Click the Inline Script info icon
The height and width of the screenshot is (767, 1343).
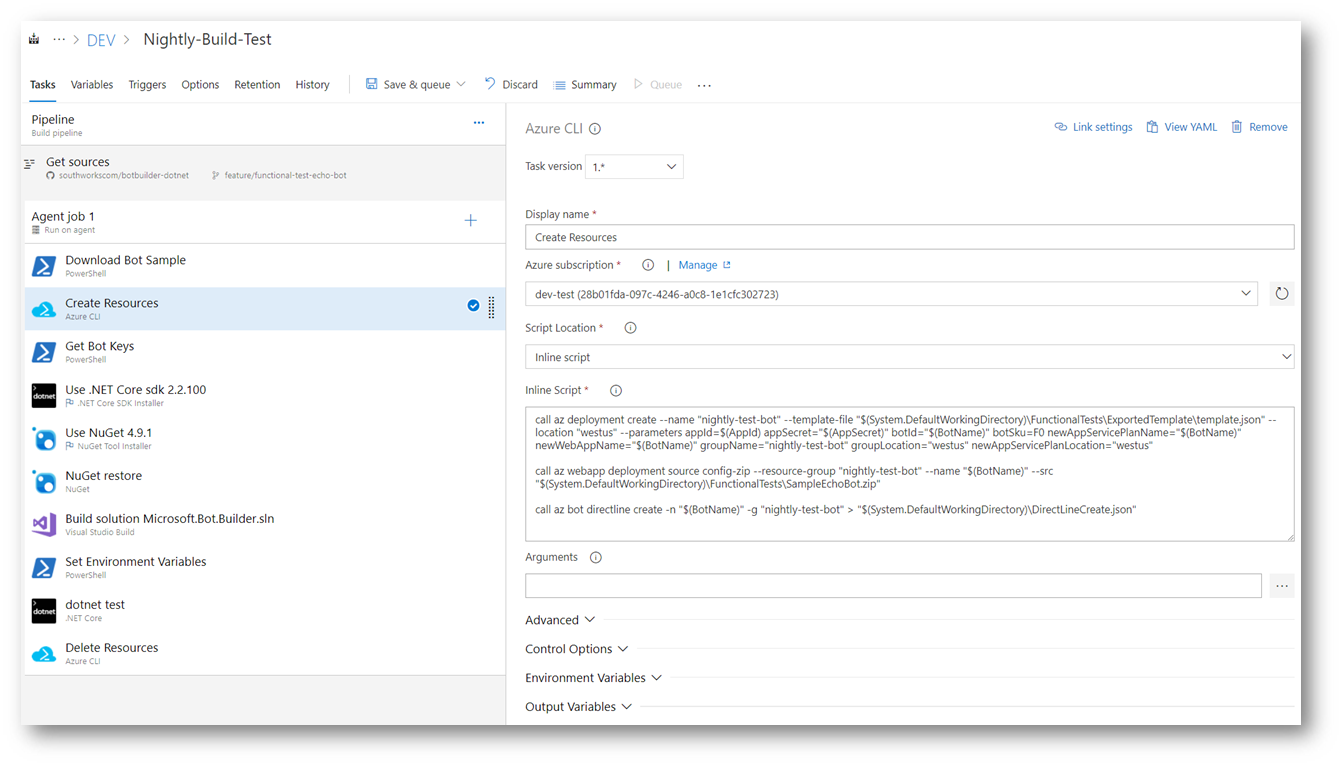(616, 391)
